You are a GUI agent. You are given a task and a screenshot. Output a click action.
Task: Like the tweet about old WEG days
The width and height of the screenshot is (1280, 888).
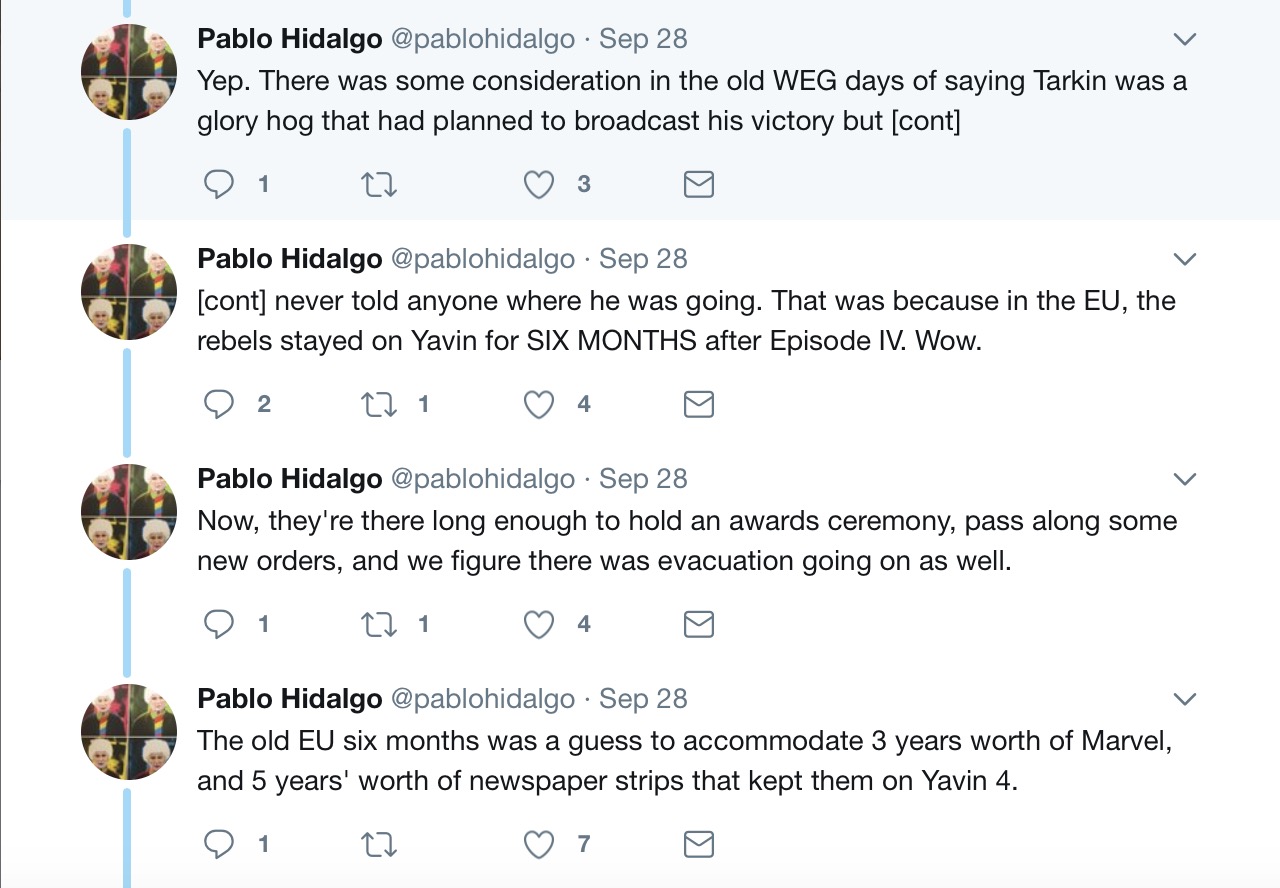coord(539,184)
